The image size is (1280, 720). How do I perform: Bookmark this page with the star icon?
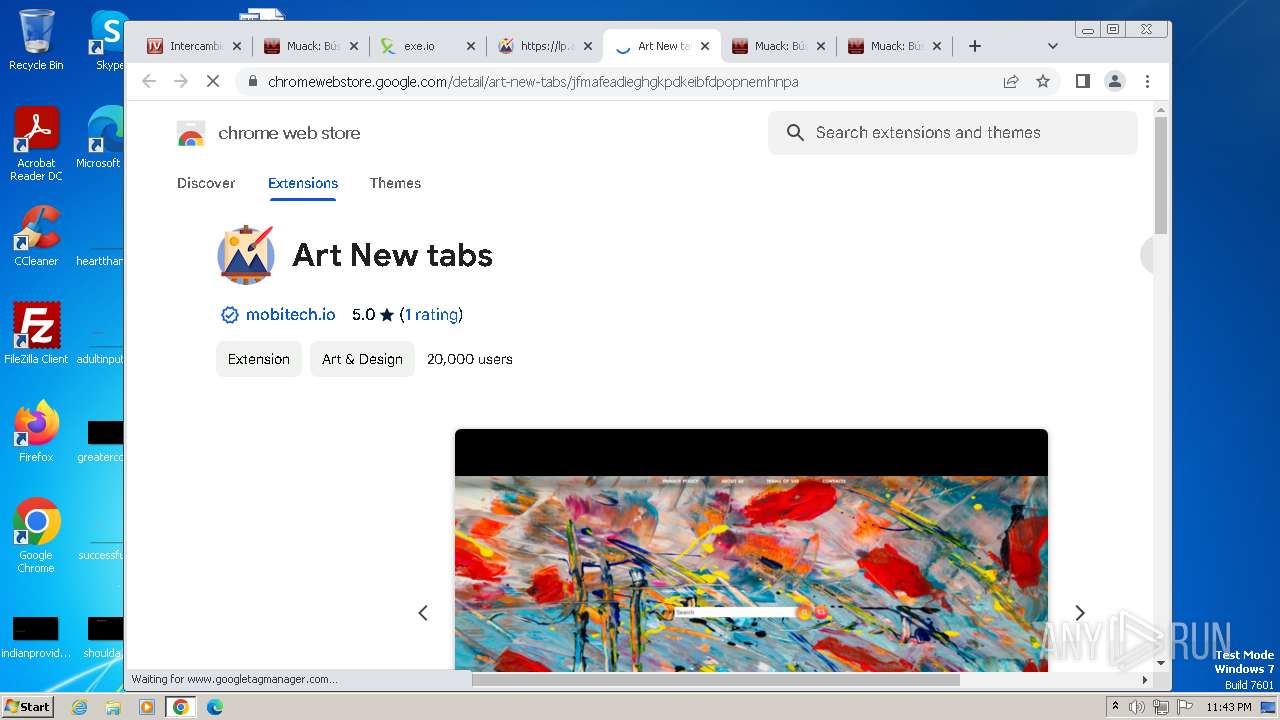1043,81
